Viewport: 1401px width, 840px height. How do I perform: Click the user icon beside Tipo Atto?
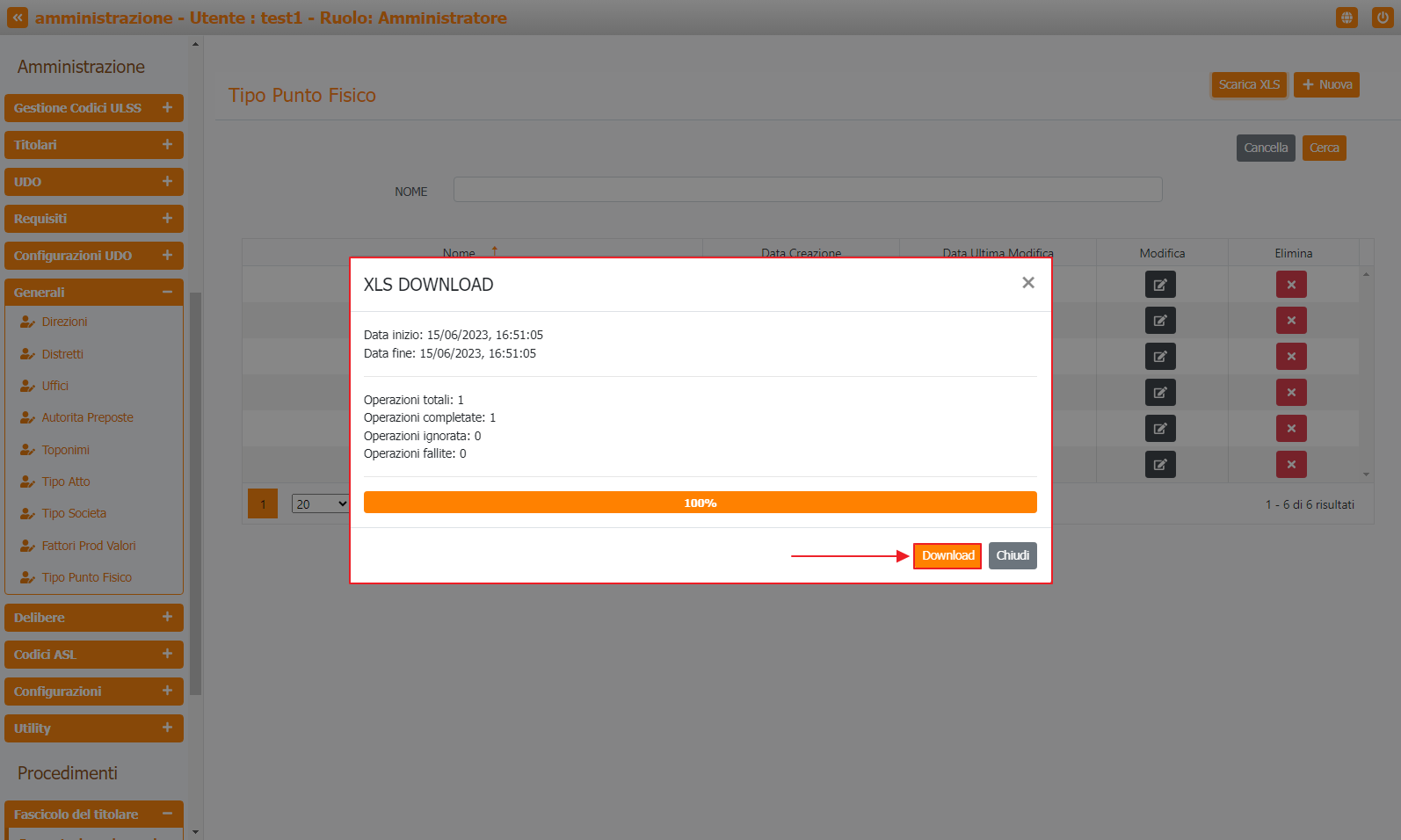(x=27, y=482)
